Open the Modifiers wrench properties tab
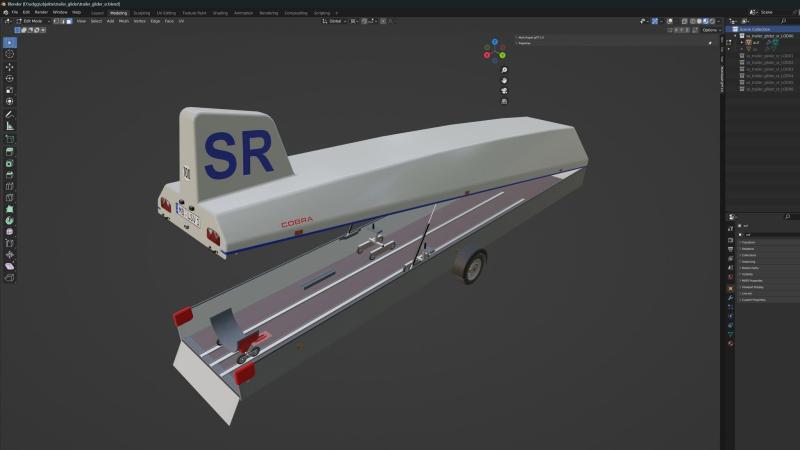 click(x=731, y=298)
